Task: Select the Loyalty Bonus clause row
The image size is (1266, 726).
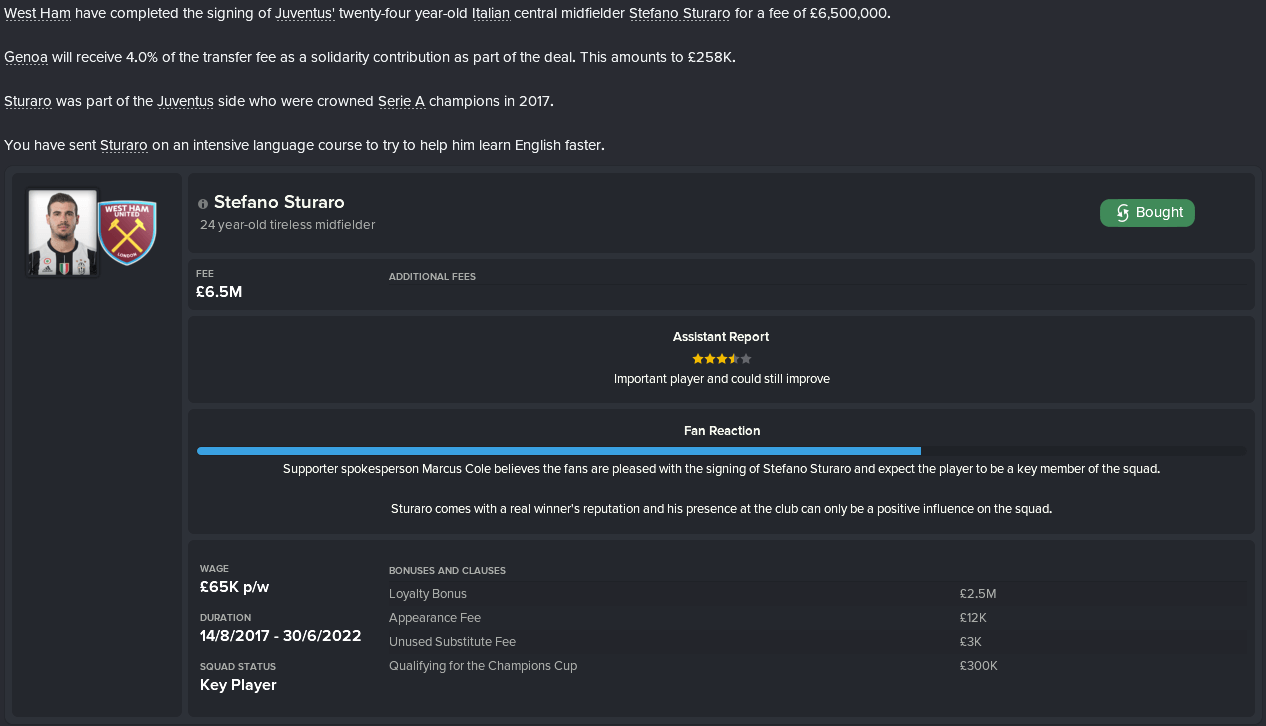Action: coord(717,594)
